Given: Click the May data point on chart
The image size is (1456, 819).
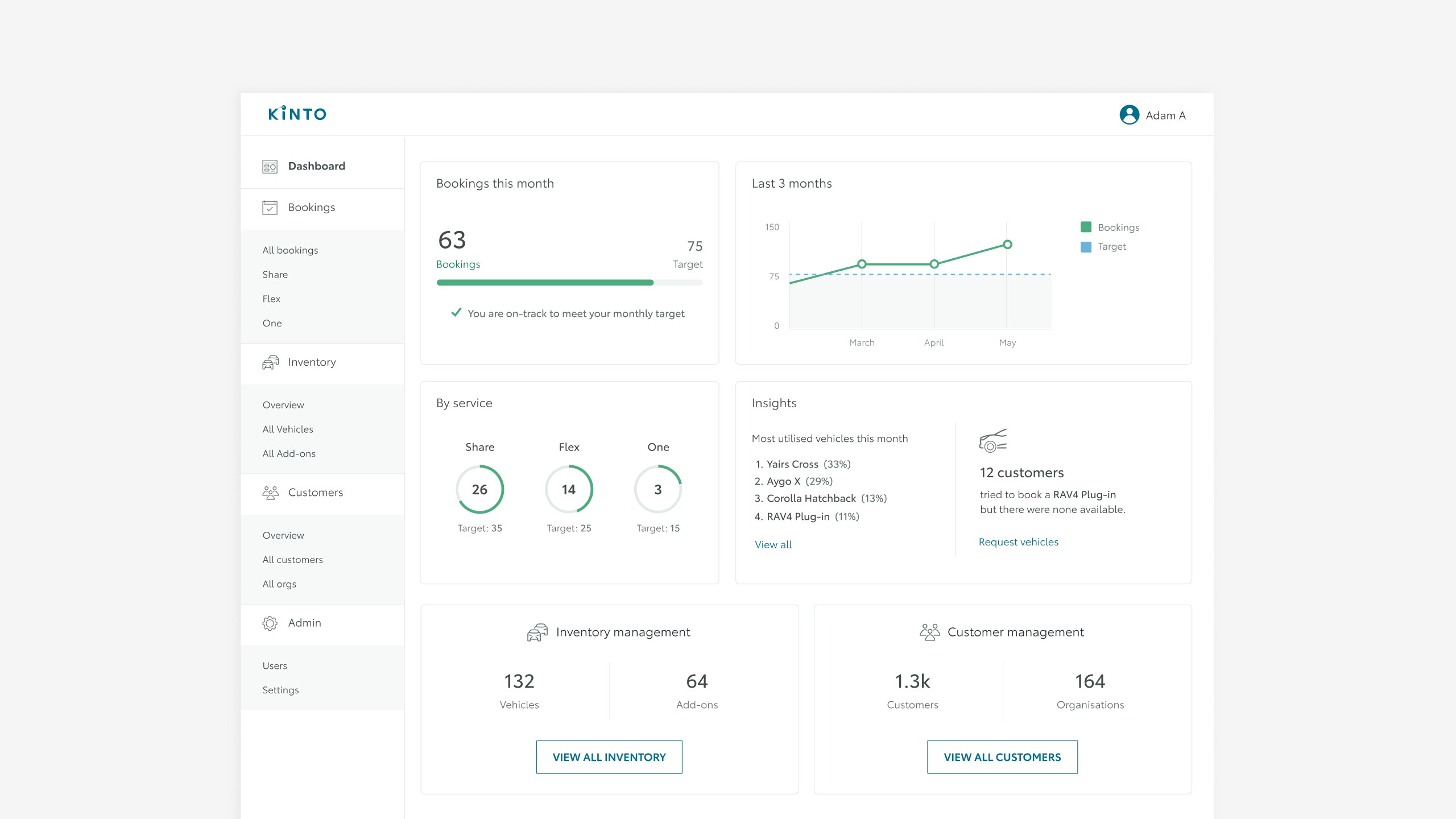Looking at the screenshot, I should coord(1007,245).
